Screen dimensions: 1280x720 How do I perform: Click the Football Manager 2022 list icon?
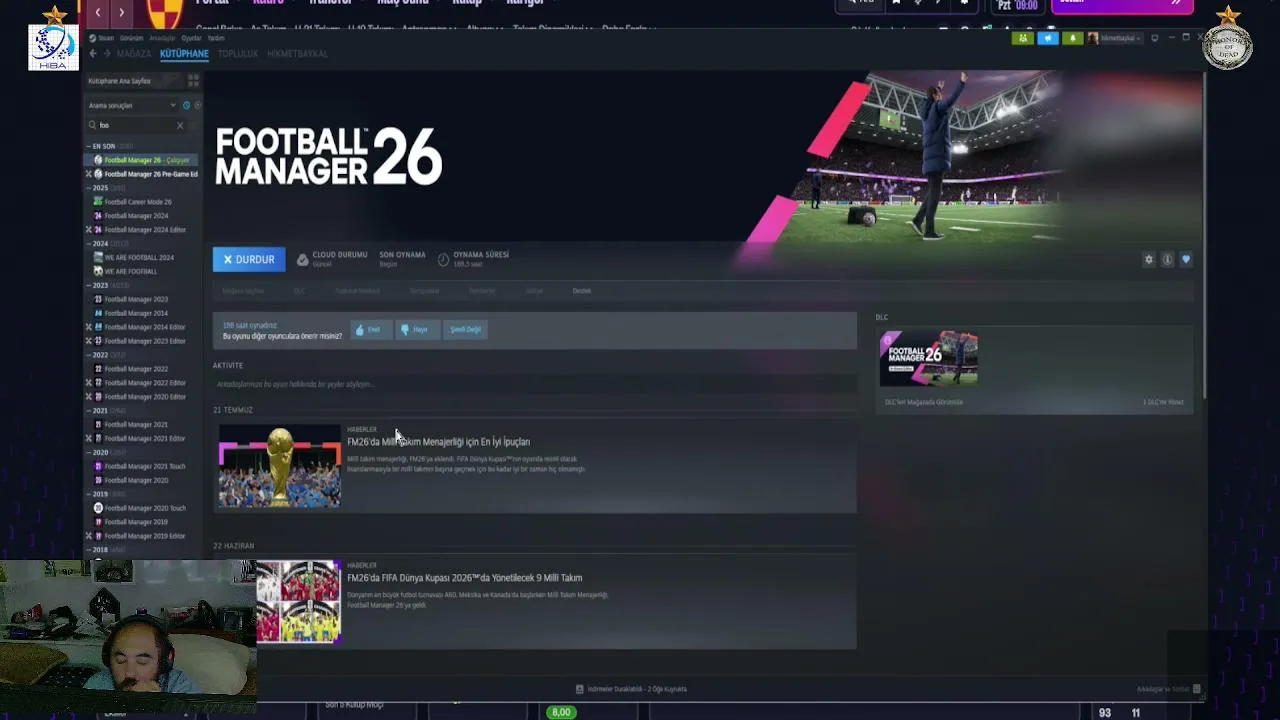(98, 369)
